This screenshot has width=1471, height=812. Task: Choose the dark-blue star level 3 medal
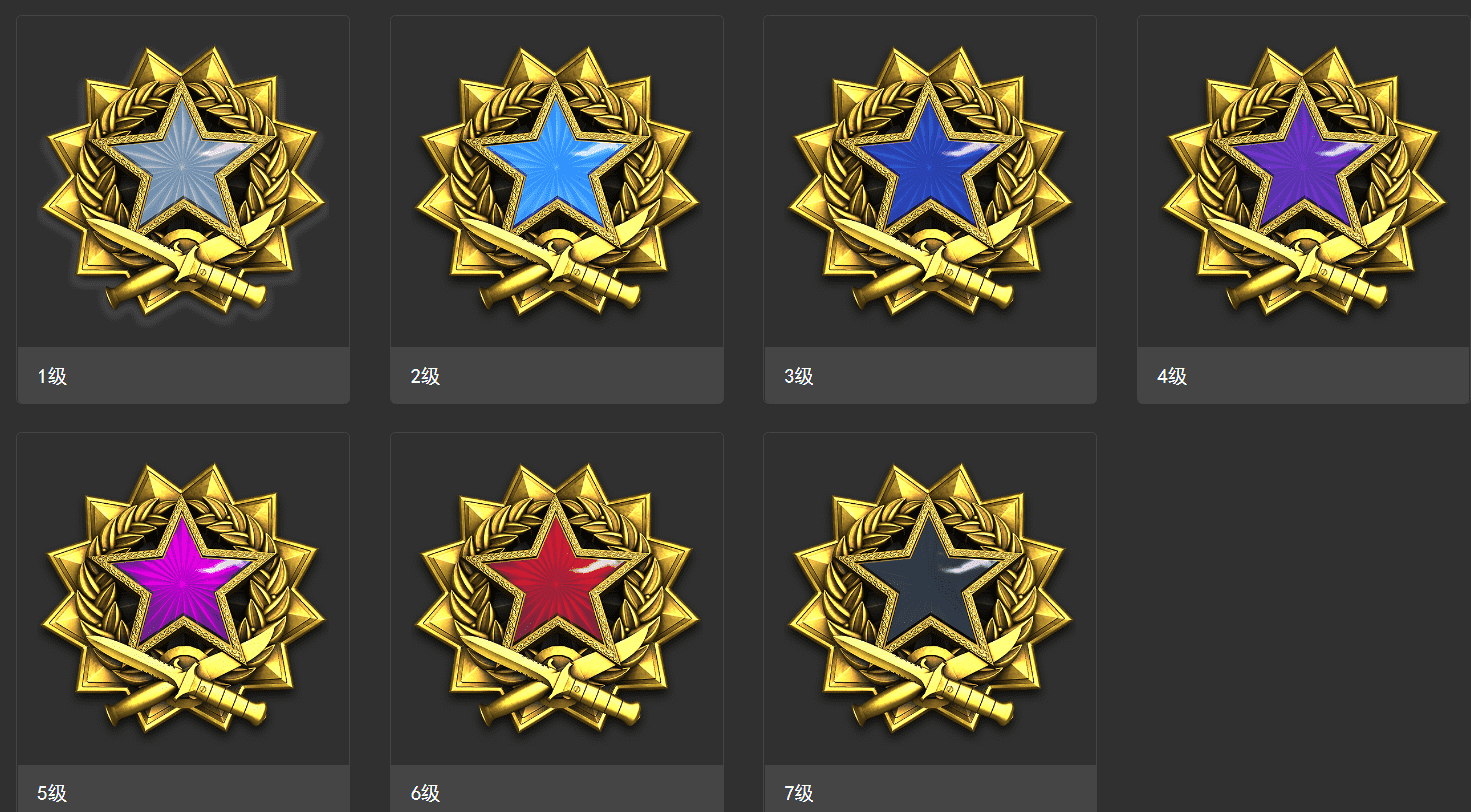pos(930,181)
